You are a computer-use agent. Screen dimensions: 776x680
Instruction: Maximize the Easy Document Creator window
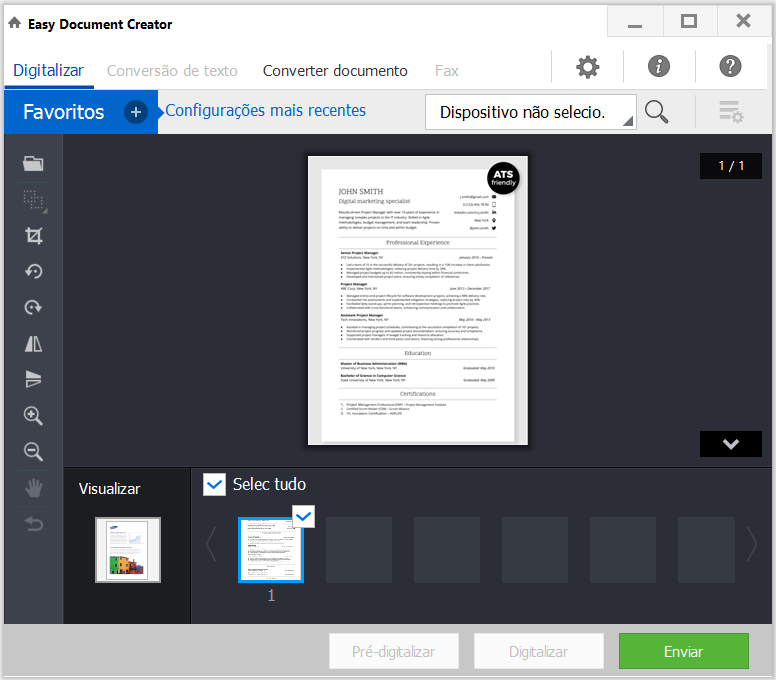click(689, 21)
